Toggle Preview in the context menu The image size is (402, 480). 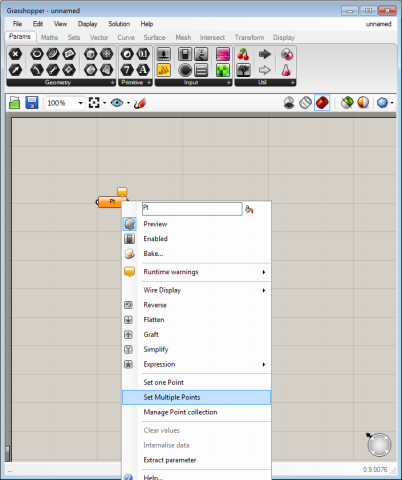click(197, 224)
